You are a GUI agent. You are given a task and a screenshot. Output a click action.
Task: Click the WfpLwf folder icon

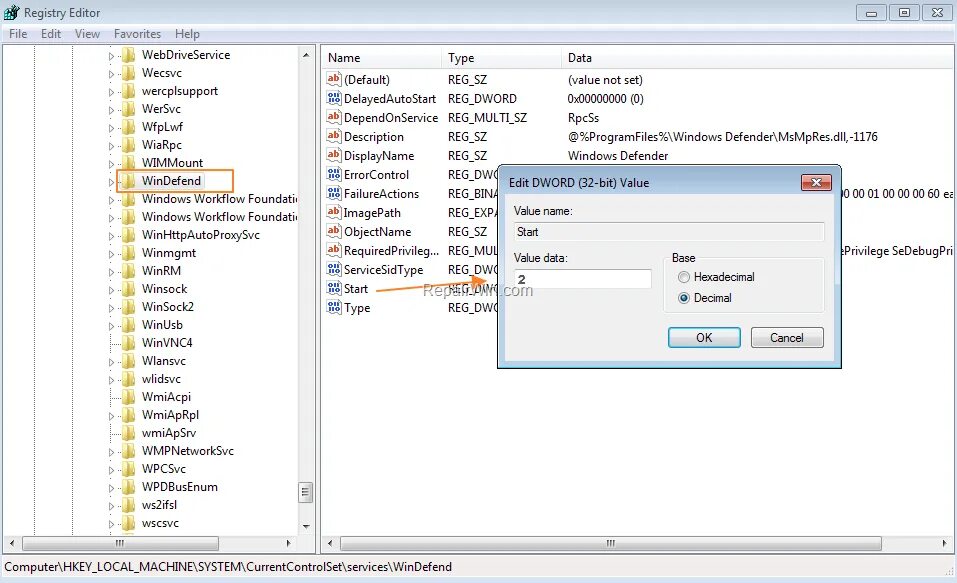[x=128, y=127]
